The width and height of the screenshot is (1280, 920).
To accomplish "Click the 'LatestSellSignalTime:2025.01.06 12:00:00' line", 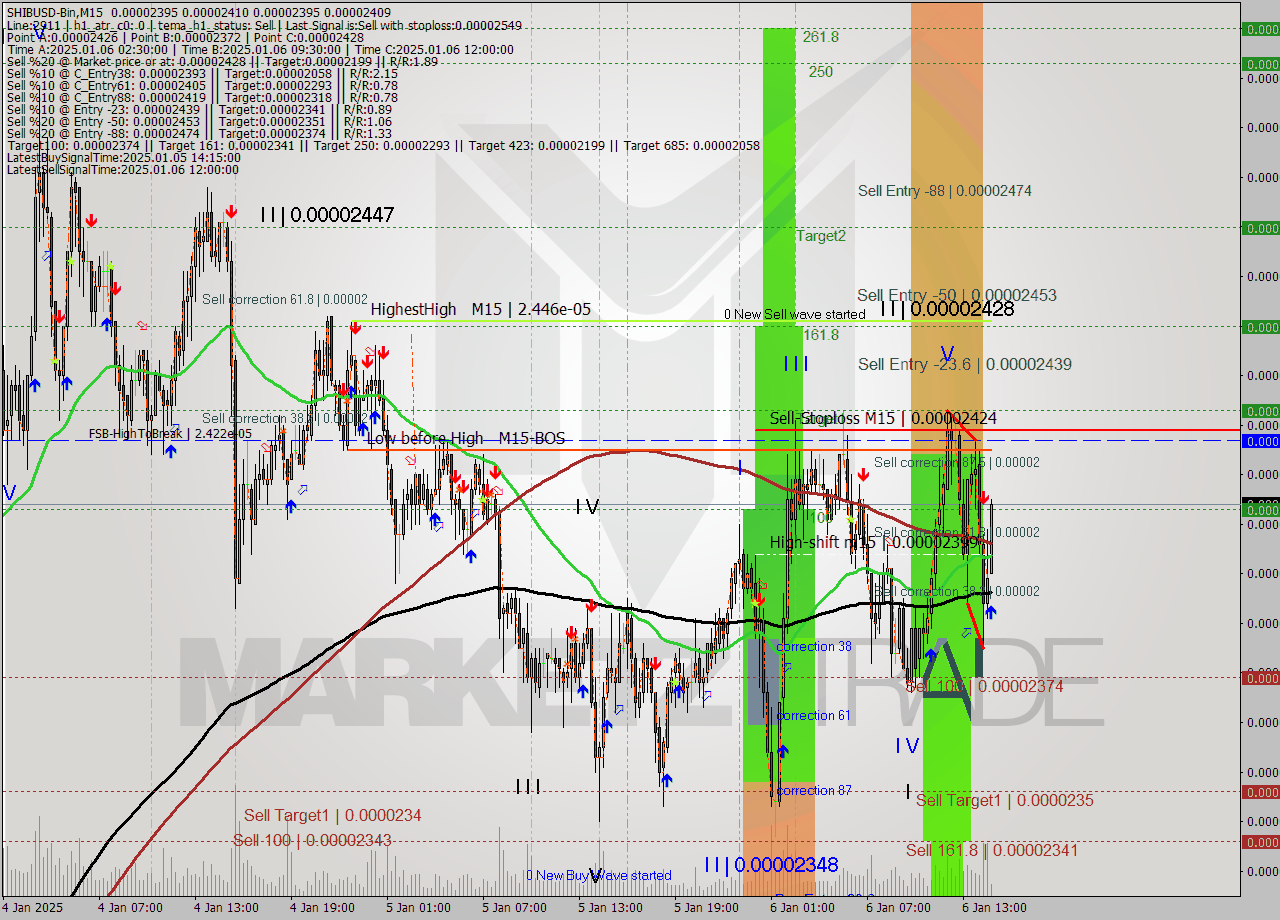I will 122,170.
